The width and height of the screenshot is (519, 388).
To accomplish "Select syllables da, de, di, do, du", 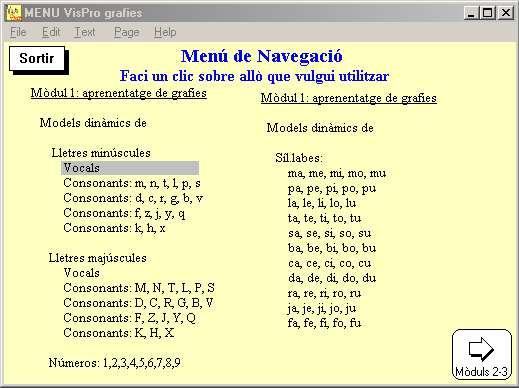I will point(332,278).
